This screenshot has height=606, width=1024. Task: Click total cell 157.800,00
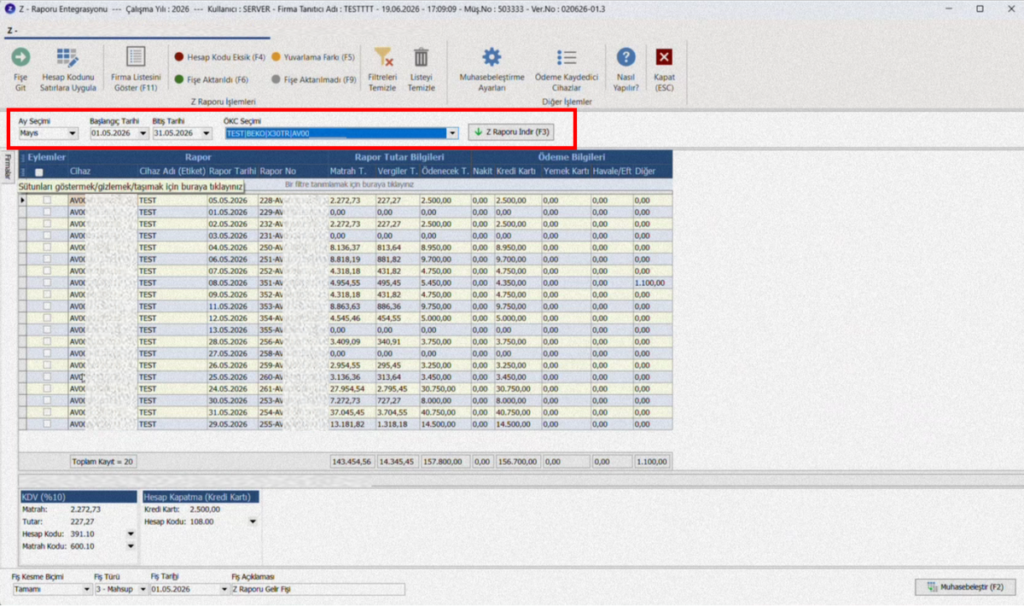[x=445, y=462]
